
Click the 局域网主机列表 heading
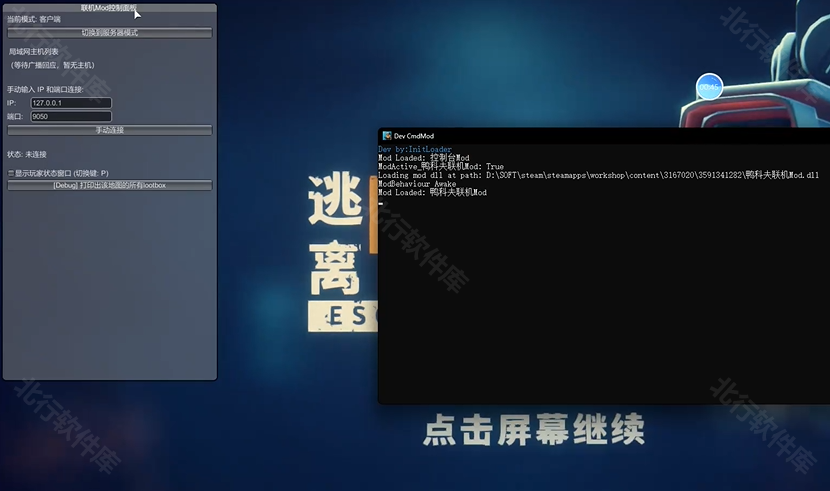coord(34,51)
